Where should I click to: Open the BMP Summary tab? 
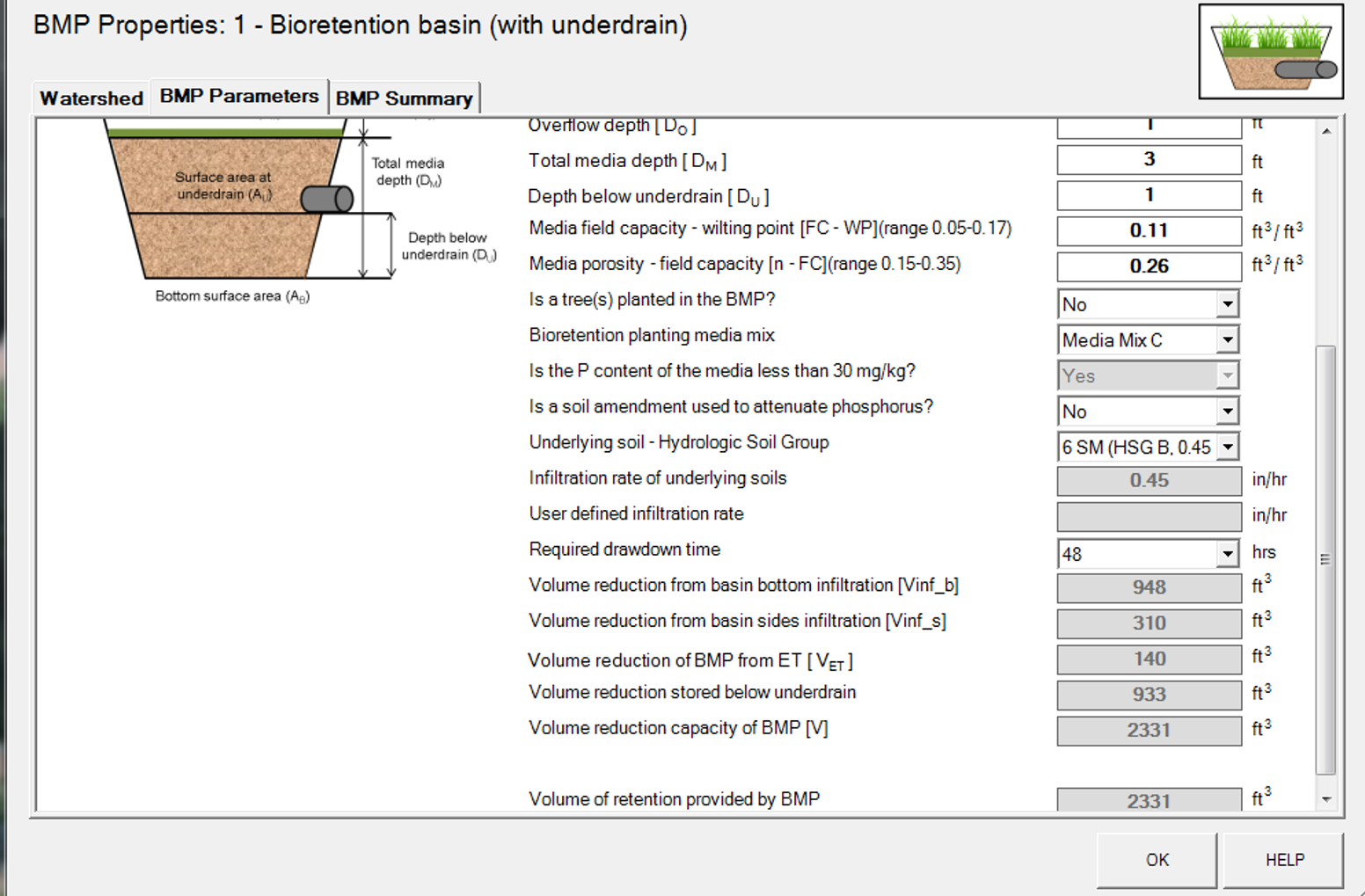[404, 98]
